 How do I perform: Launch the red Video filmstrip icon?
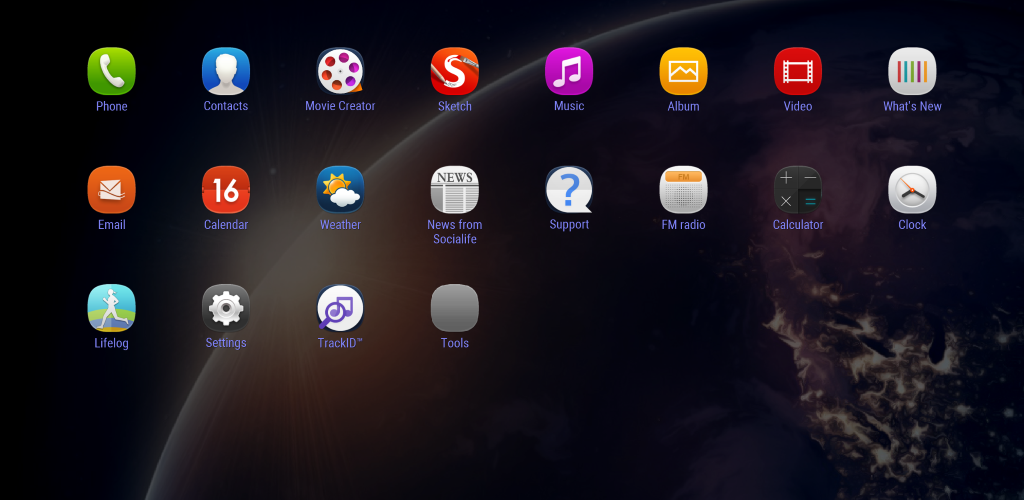pos(797,71)
